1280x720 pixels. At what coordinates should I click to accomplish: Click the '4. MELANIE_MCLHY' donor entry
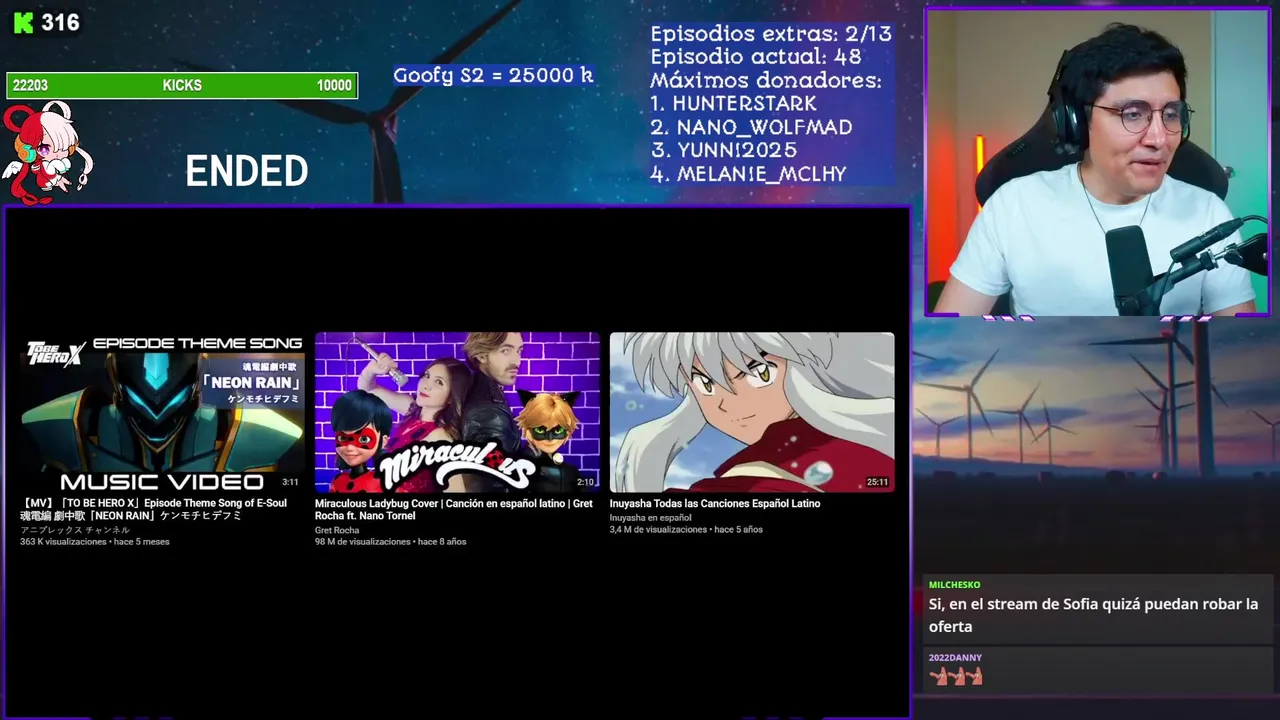748,174
